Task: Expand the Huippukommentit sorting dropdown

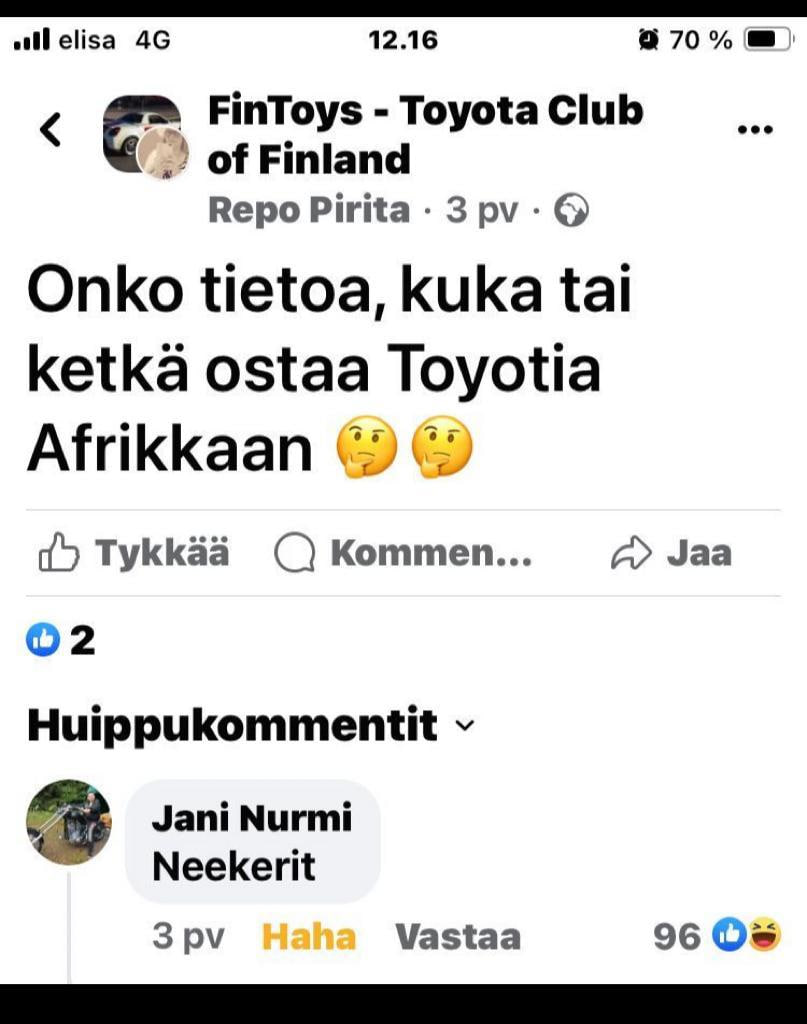Action: click(x=251, y=725)
